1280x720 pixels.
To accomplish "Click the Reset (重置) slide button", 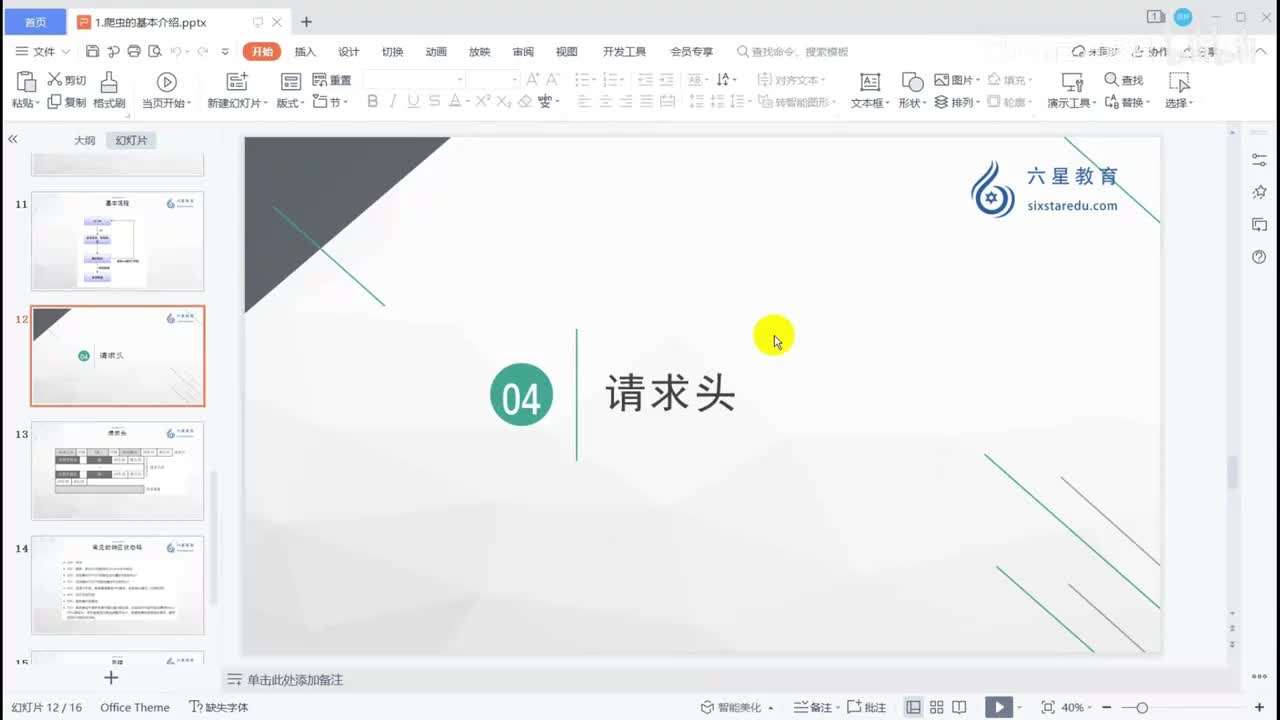I will tap(332, 80).
